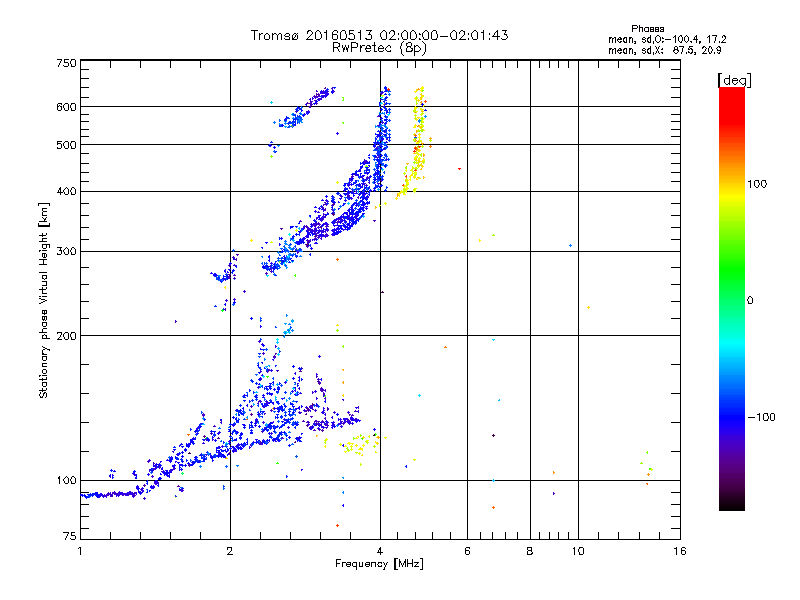The image size is (800, 600).
Task: Click the colorbar tick label '-100'
Action: pyautogui.click(x=761, y=417)
